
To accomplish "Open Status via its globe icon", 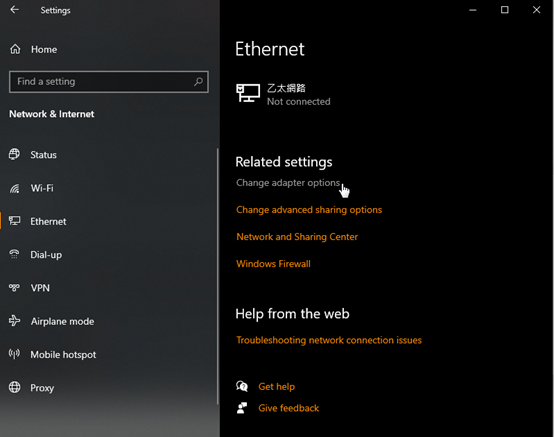I will click(14, 154).
